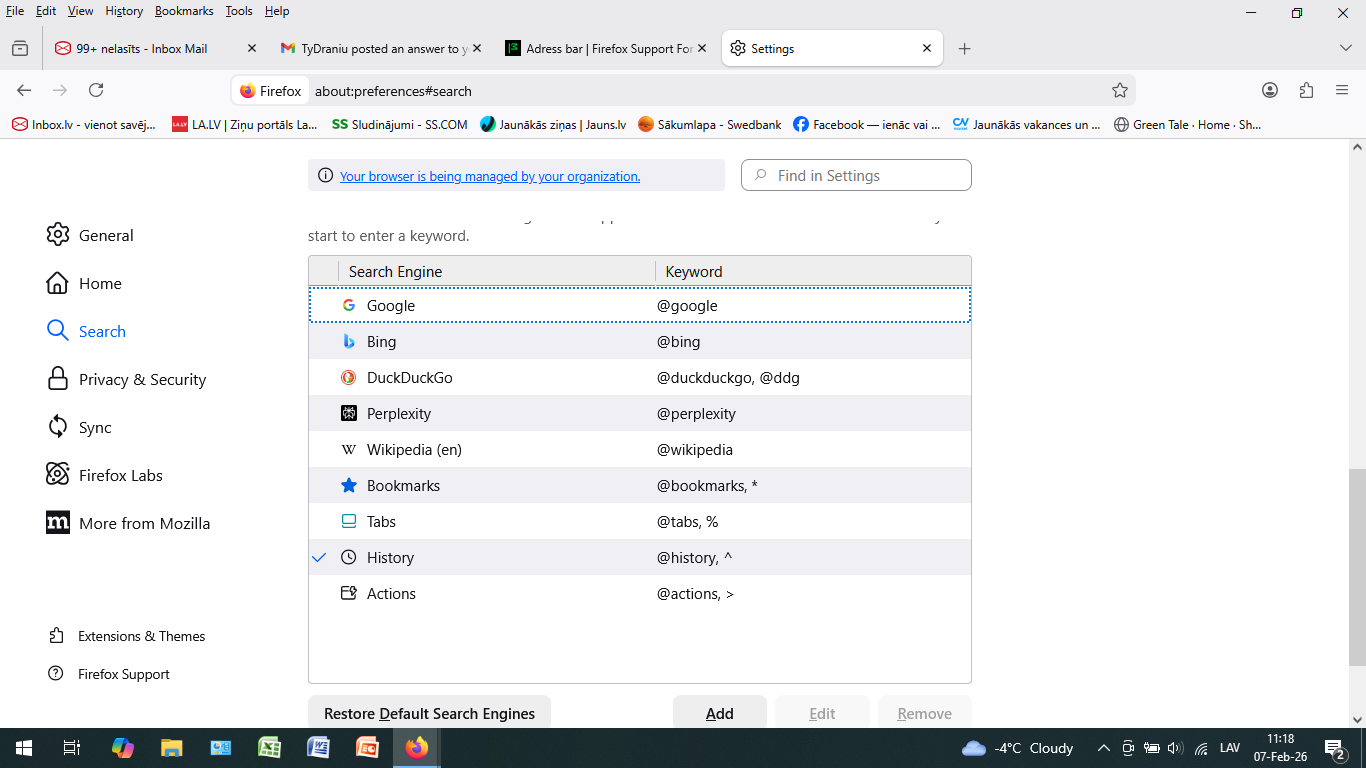
Task: Open Task View on the Windows taskbar
Action: coord(71,748)
